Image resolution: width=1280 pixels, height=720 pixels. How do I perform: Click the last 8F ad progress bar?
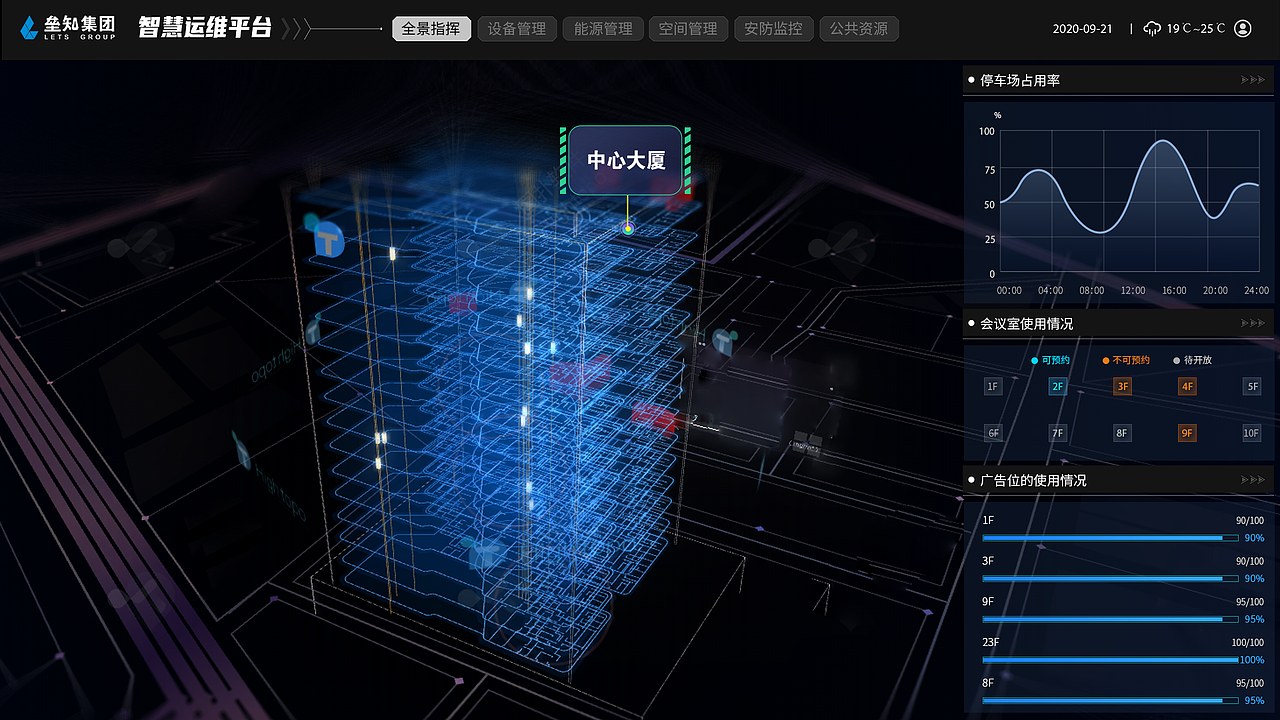tap(1110, 700)
